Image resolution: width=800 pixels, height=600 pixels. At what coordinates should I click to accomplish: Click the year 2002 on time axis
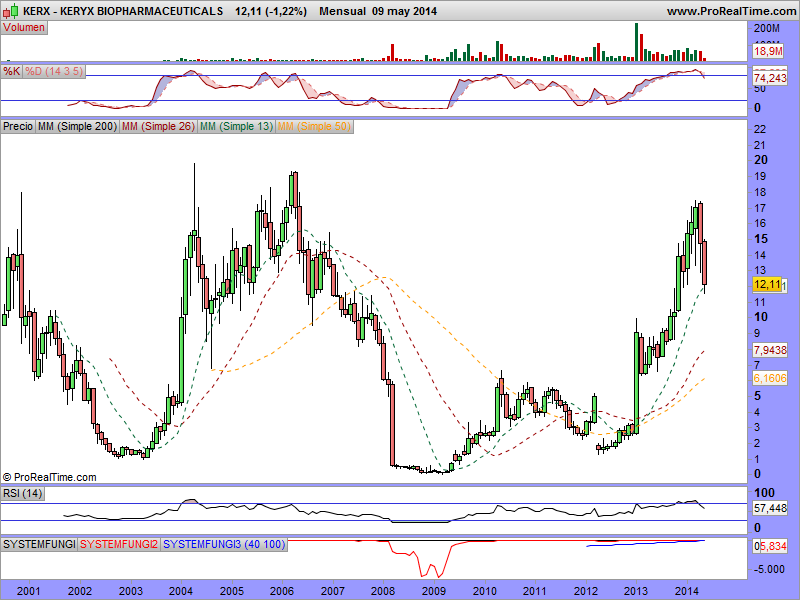pos(80,591)
